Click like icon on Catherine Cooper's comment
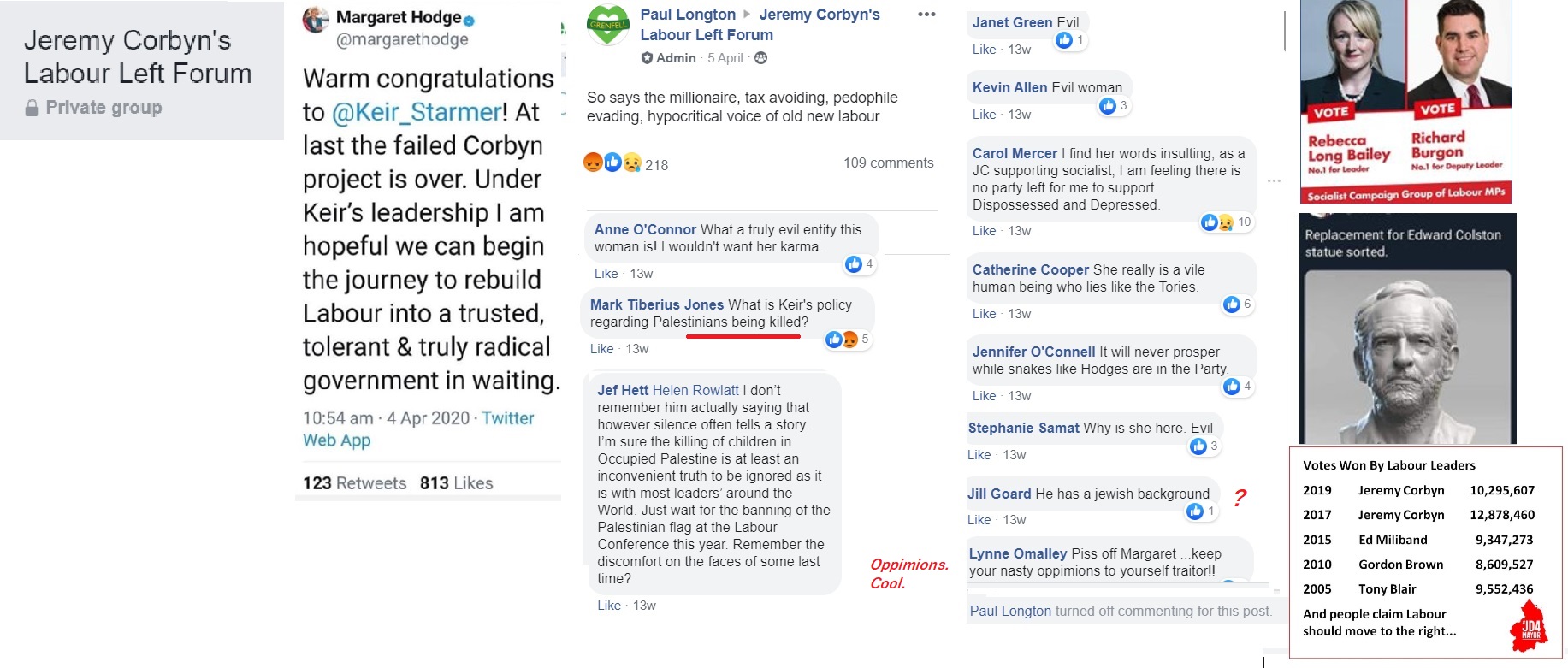The height and width of the screenshot is (668, 1568). click(1232, 304)
